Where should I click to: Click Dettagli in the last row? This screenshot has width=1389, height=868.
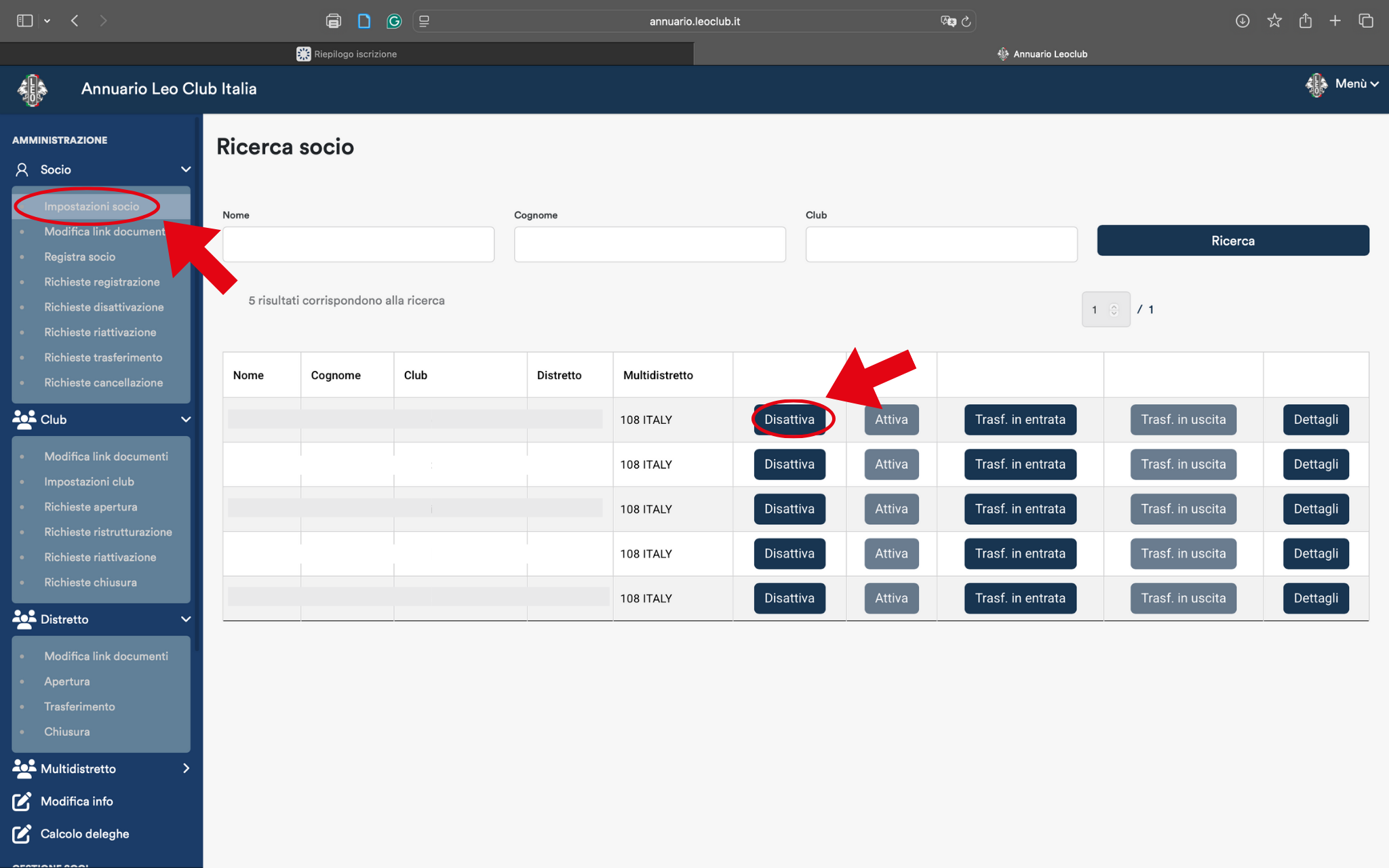(x=1316, y=599)
